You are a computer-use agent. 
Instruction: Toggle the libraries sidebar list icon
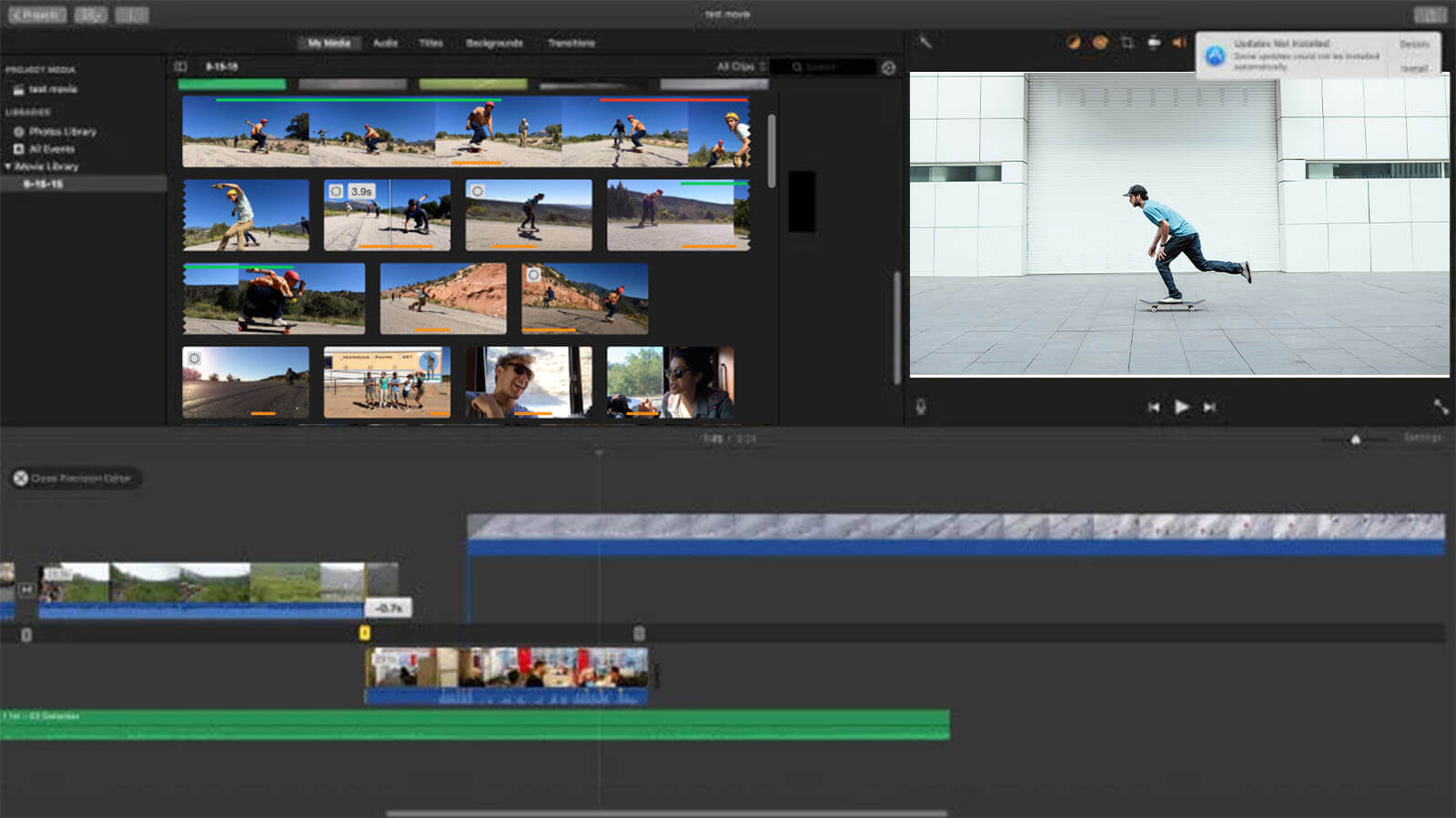click(180, 66)
